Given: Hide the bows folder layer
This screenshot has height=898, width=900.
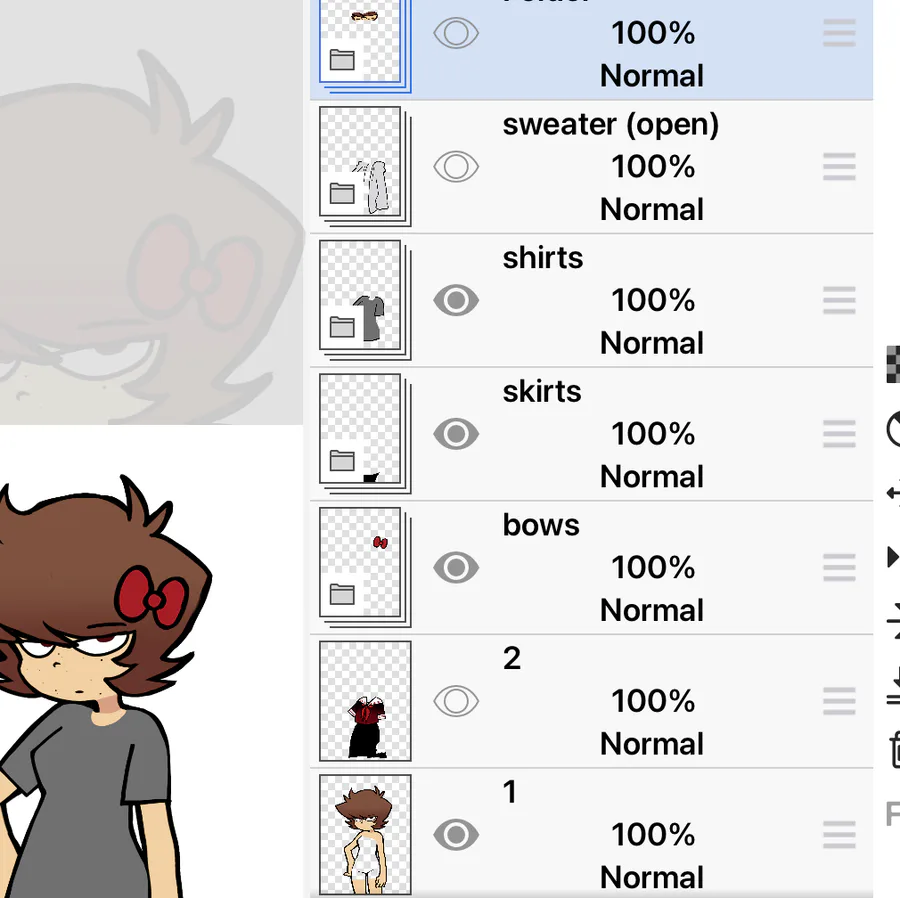Looking at the screenshot, I should coord(456,567).
